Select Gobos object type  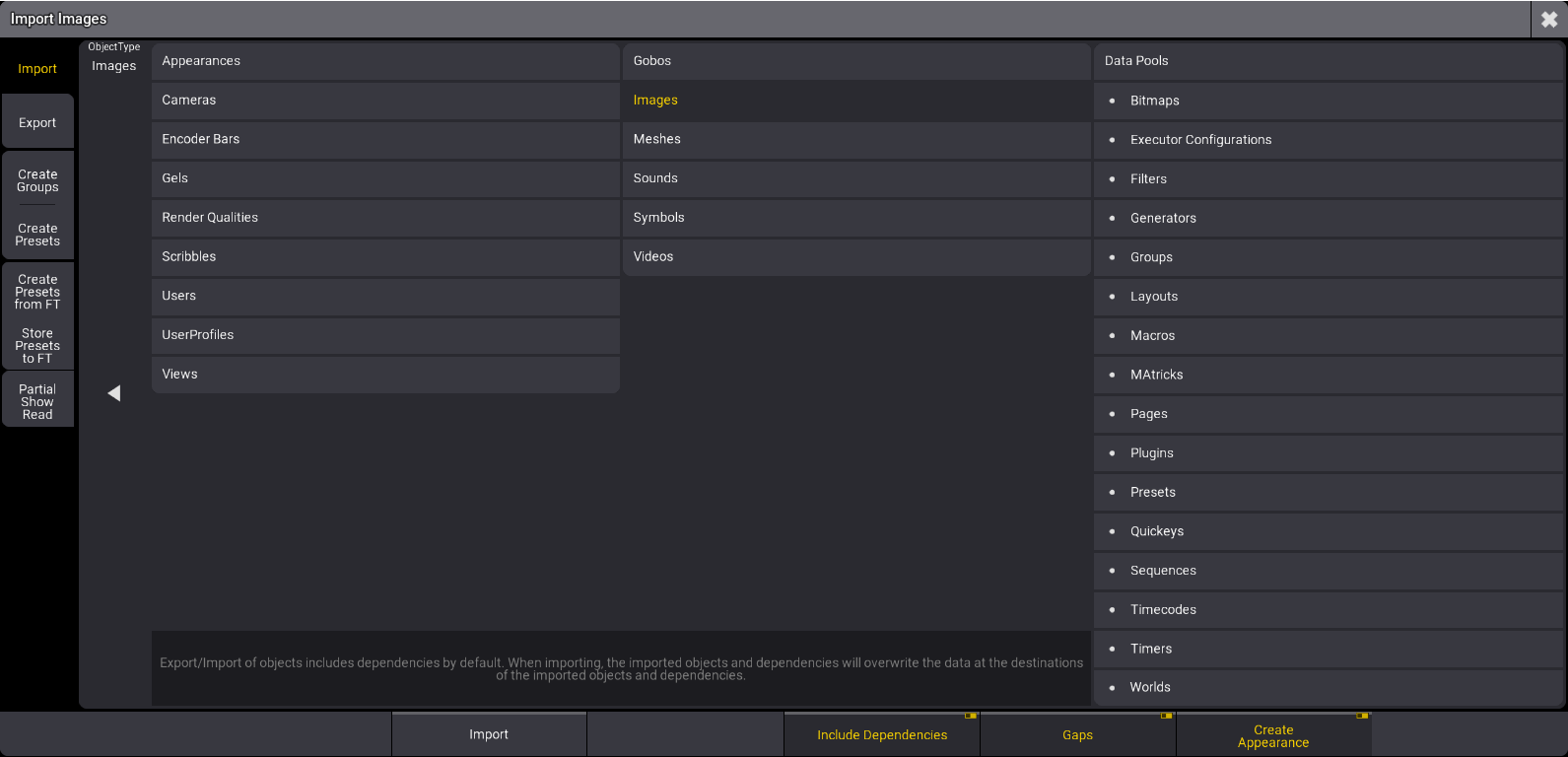(x=855, y=61)
